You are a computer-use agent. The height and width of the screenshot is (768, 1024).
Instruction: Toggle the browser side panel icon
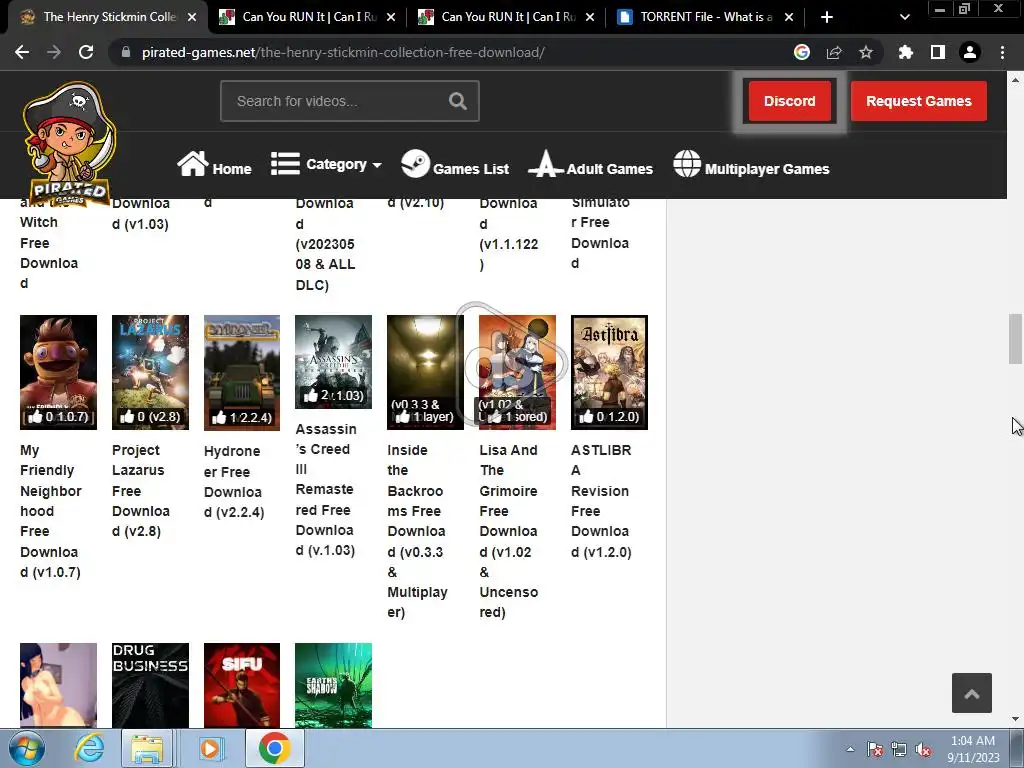pos(938,52)
